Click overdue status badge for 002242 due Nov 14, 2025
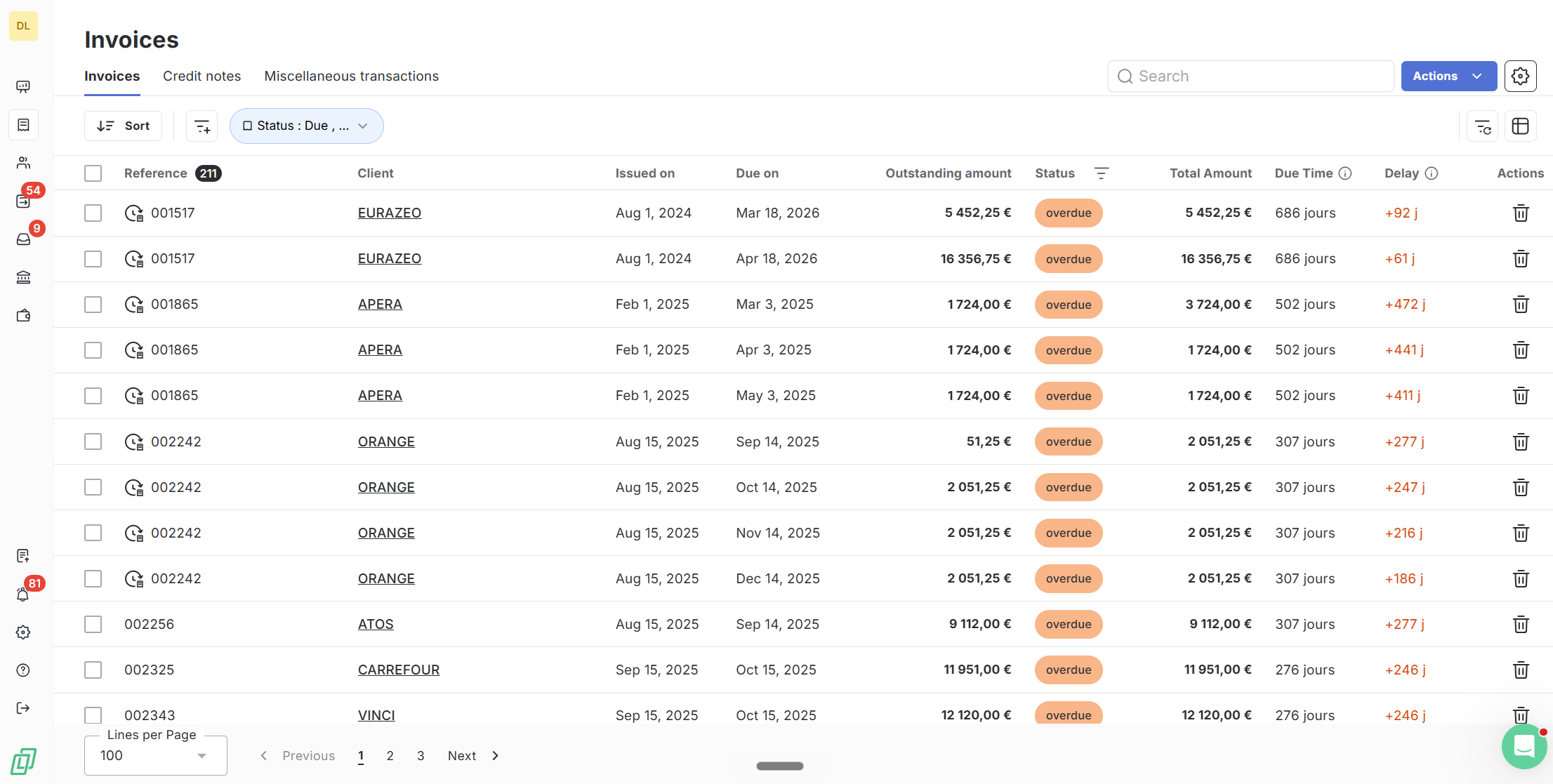This screenshot has width=1553, height=784. [x=1069, y=533]
